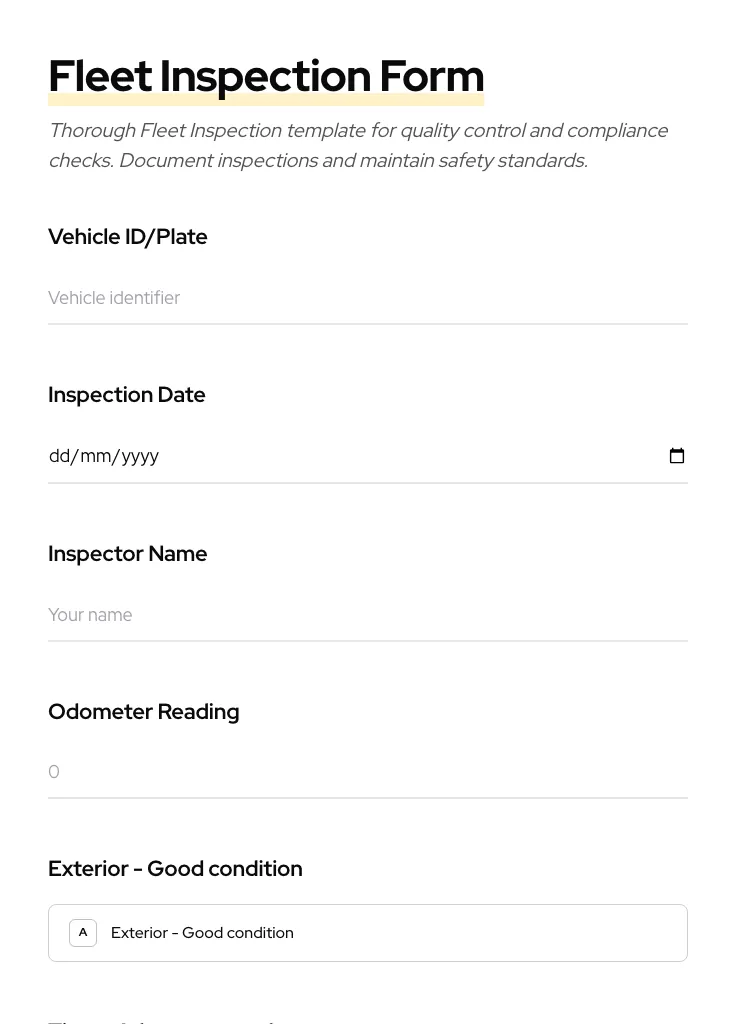Click the Inspection Date heading
736x1024 pixels.
127,394
